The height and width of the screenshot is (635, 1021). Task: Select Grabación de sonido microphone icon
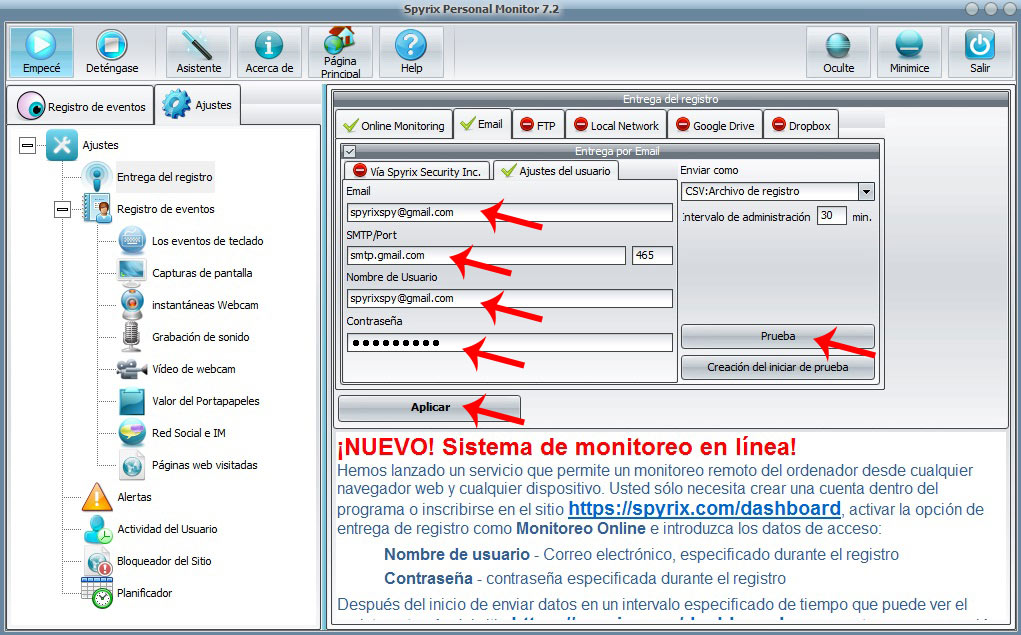pos(132,337)
